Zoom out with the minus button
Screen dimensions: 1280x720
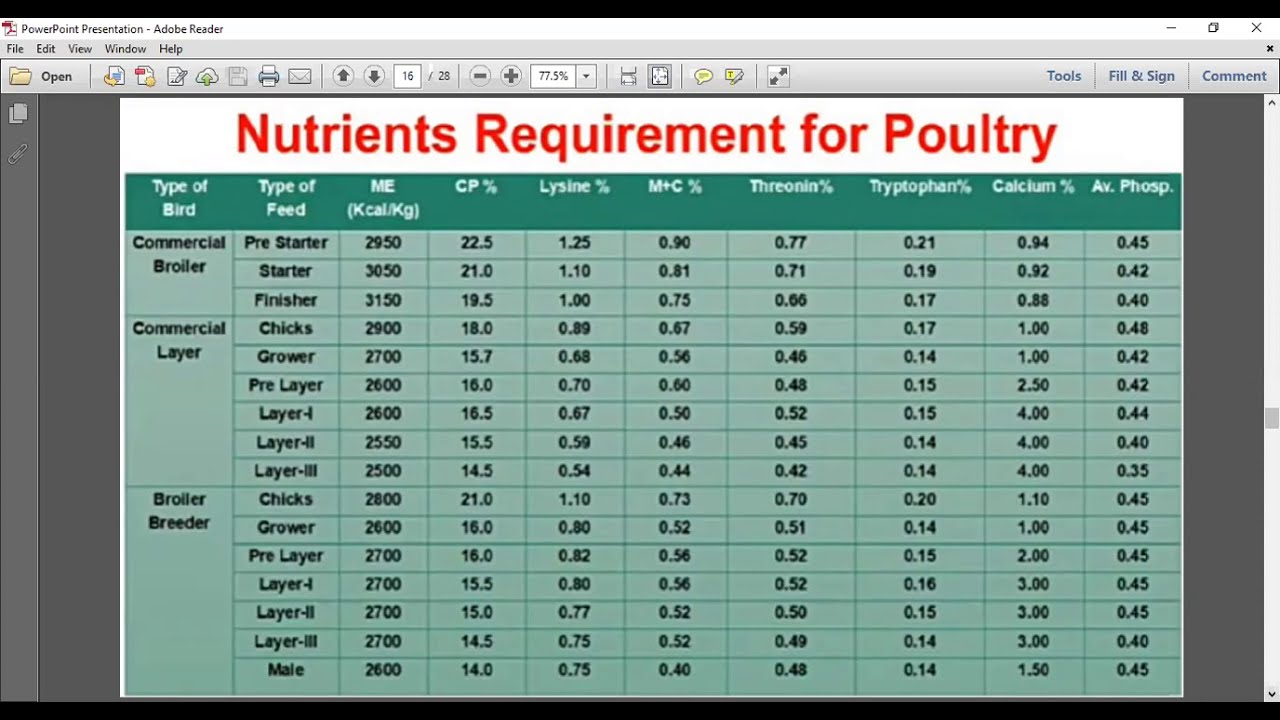click(480, 76)
